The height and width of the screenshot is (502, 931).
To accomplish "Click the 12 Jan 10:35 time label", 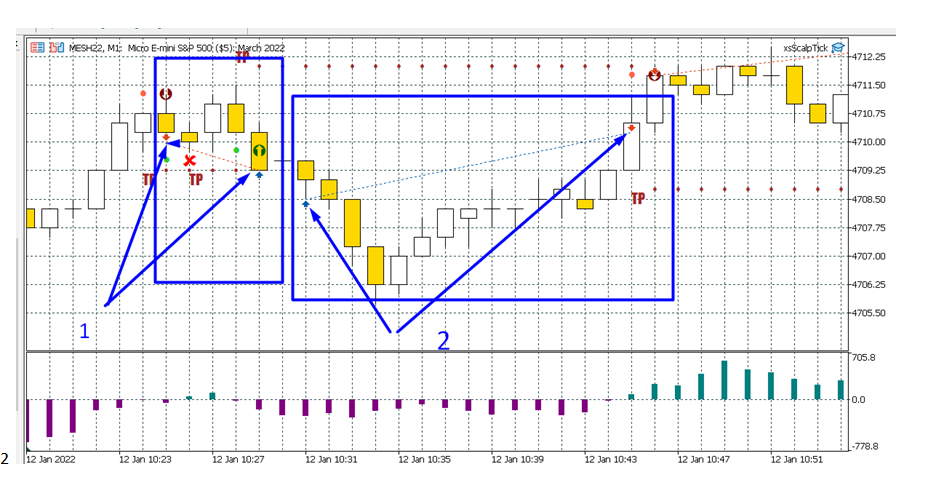I will [x=425, y=459].
